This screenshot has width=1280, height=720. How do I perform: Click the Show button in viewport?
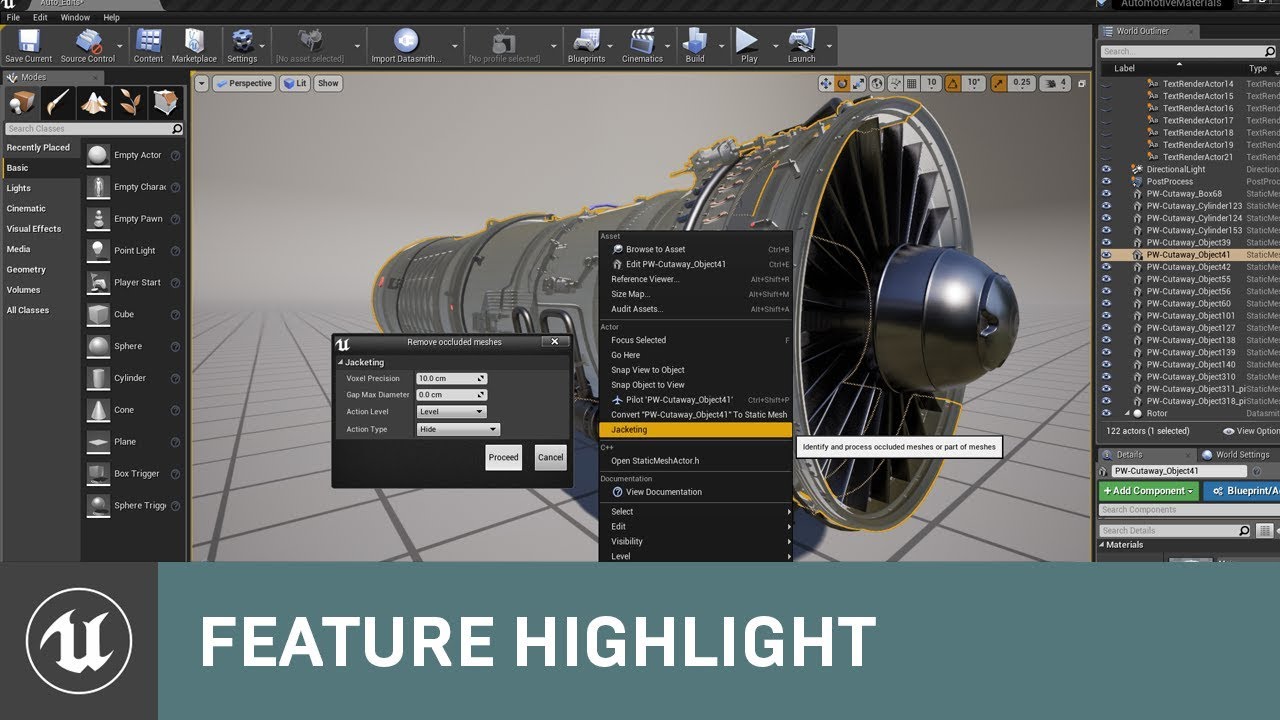[328, 84]
